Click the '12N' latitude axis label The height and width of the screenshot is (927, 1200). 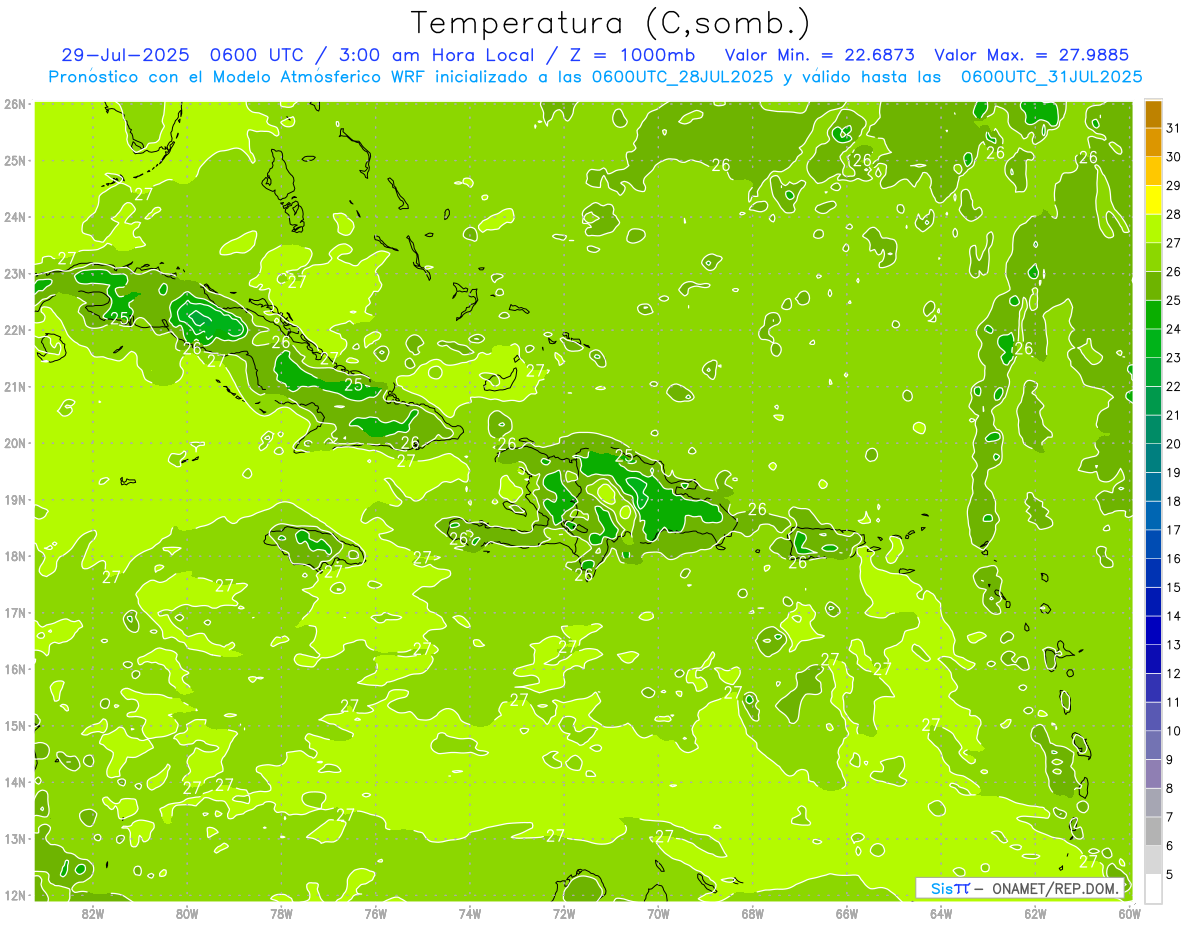pyautogui.click(x=14, y=895)
